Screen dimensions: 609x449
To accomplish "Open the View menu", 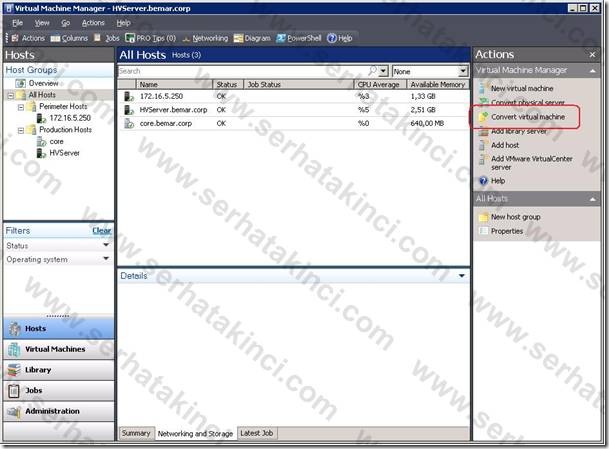I will 42,23.
